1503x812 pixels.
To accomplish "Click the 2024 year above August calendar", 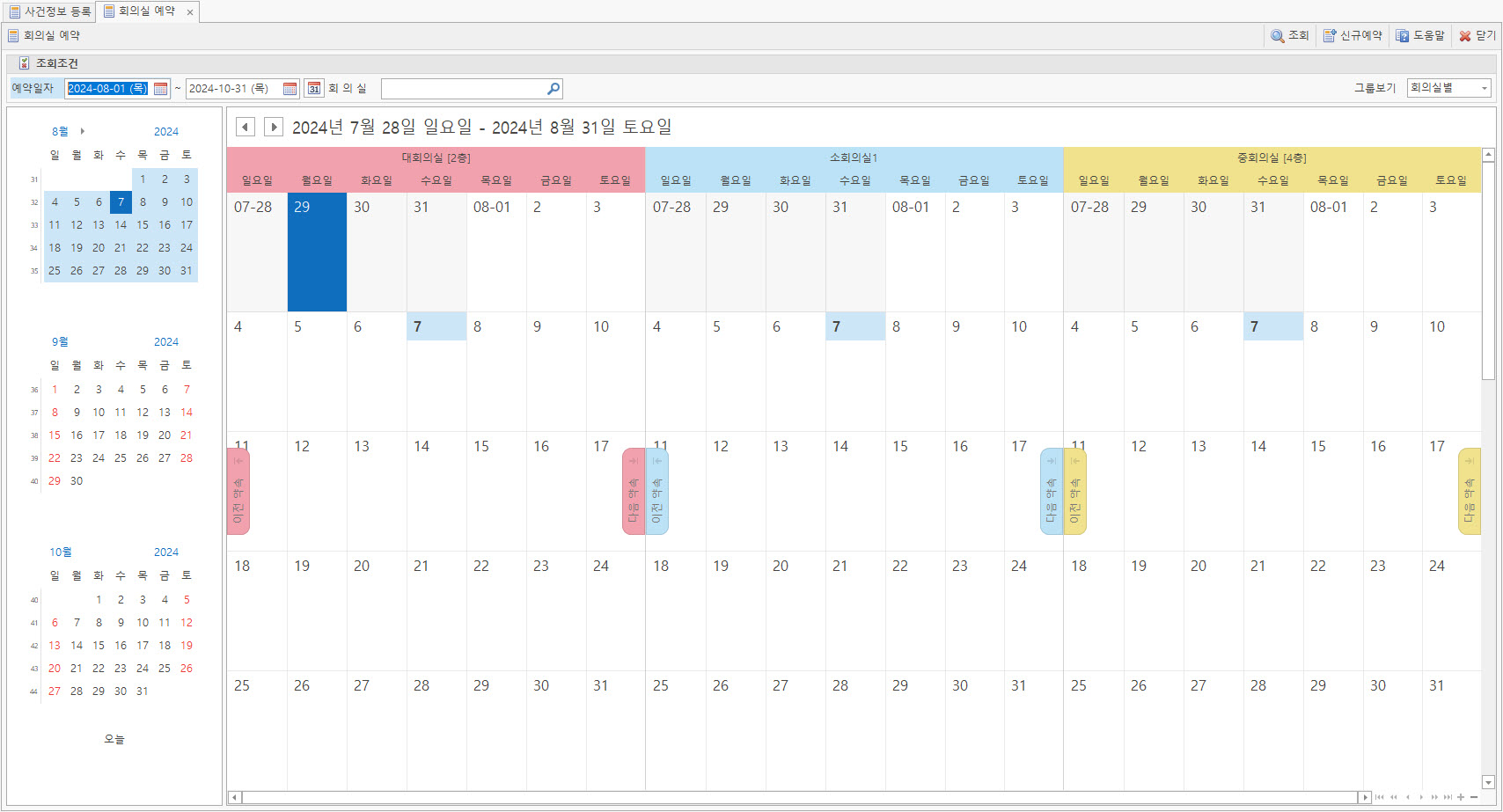I will click(x=165, y=131).
